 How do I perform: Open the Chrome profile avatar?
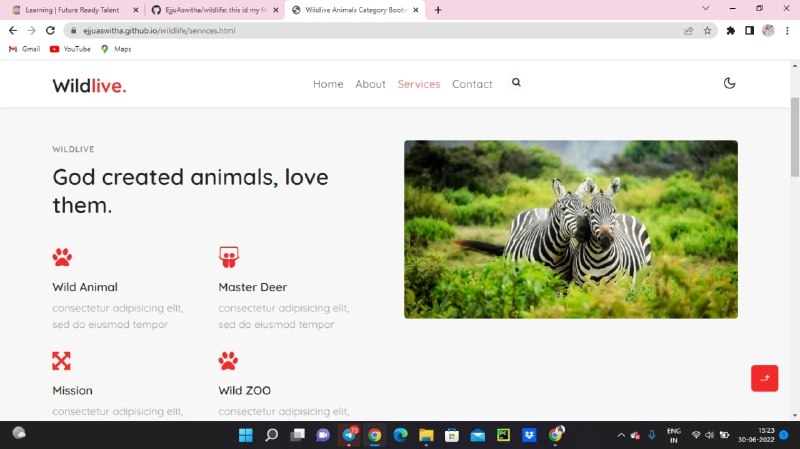[768, 31]
